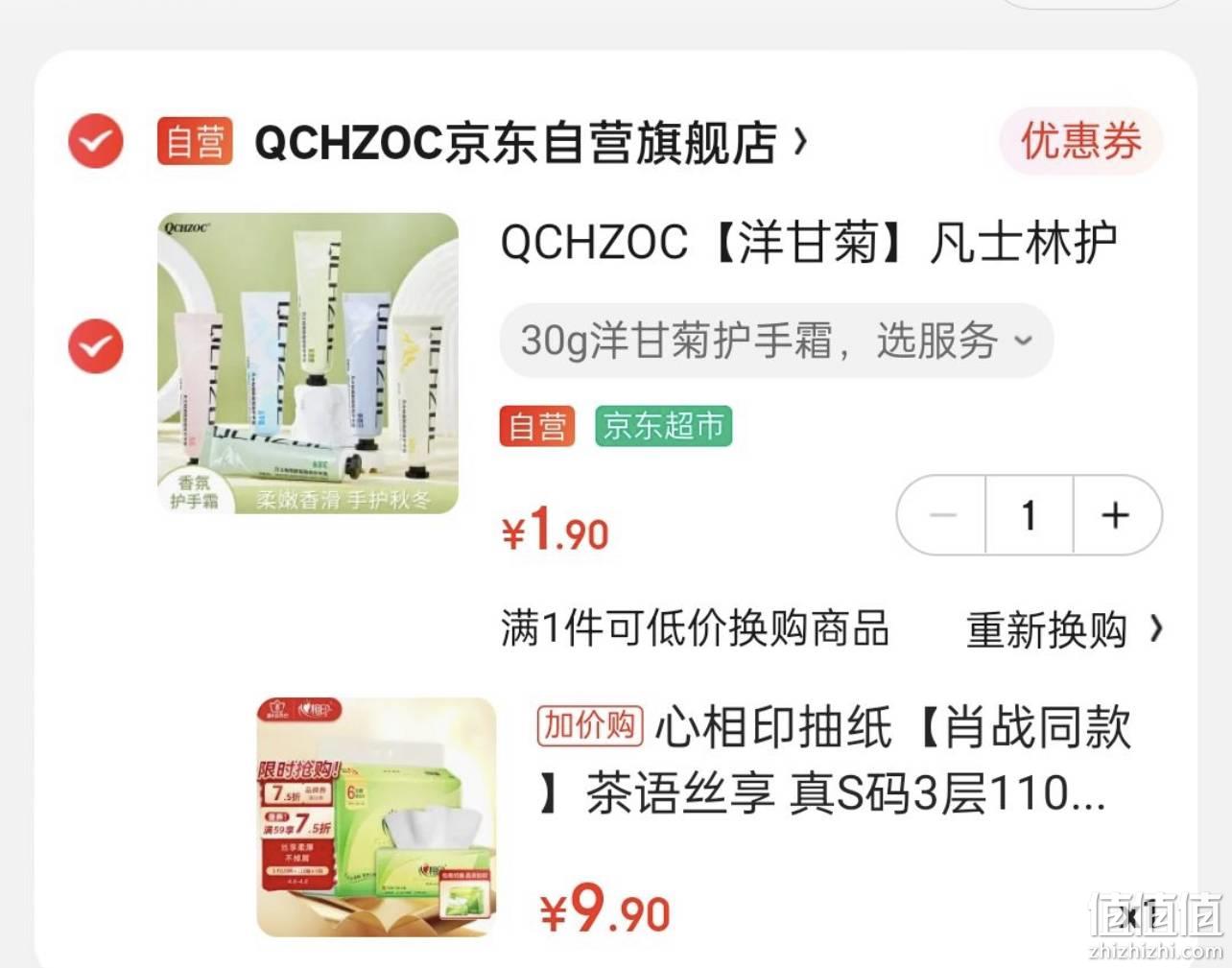Image resolution: width=1232 pixels, height=968 pixels.
Task: Uncheck the QCHZOC store select-all checkbox
Action: [x=95, y=141]
